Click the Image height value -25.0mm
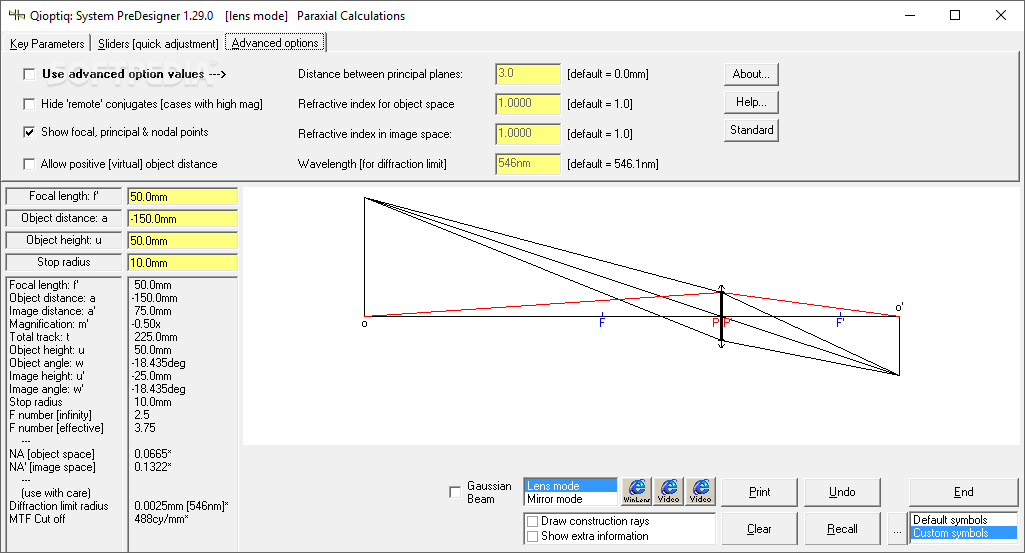 pyautogui.click(x=152, y=376)
